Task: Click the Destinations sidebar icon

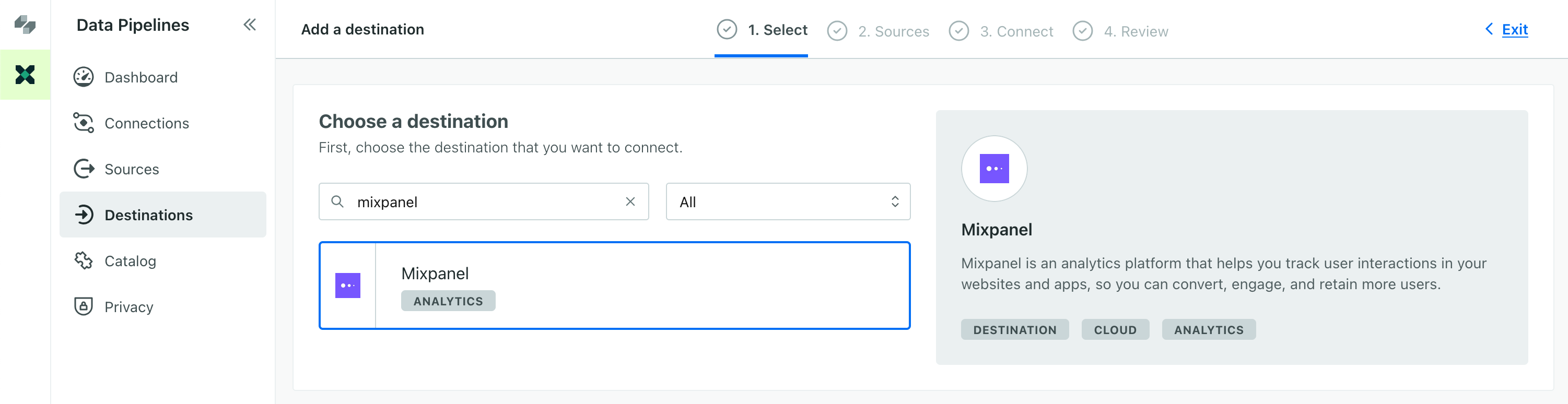Action: pos(84,215)
